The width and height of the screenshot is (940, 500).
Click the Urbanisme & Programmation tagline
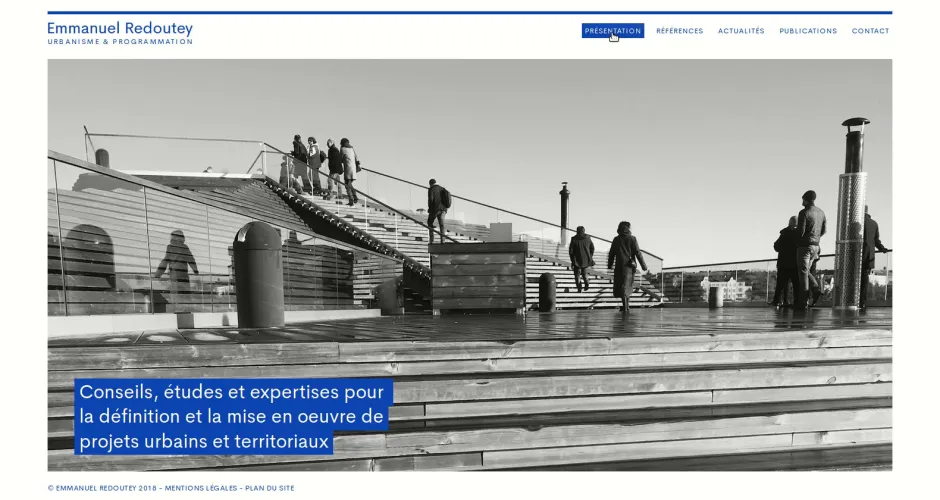(x=120, y=42)
